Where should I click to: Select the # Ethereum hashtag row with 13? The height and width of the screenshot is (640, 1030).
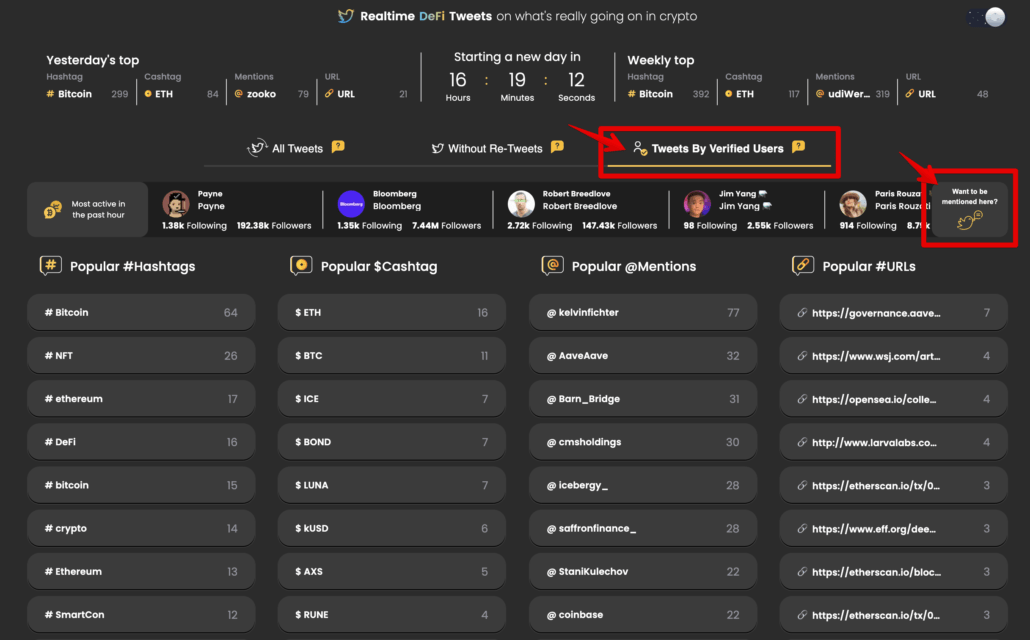coord(141,572)
